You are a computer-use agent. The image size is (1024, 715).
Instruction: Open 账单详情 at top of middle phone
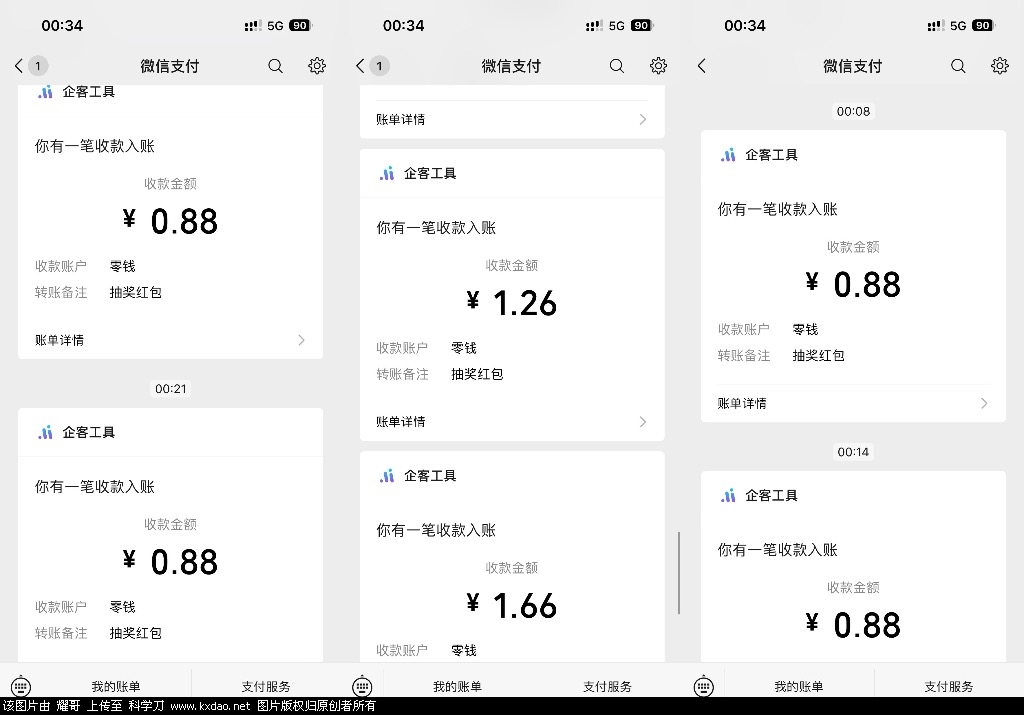512,119
